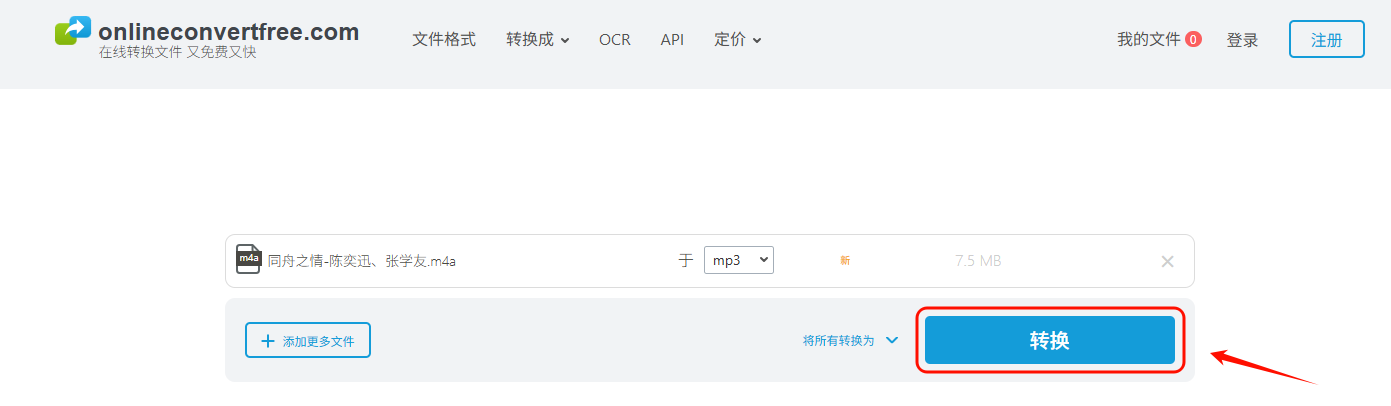Click the 7.5 MB file size label
The image size is (1391, 406).
(x=978, y=261)
